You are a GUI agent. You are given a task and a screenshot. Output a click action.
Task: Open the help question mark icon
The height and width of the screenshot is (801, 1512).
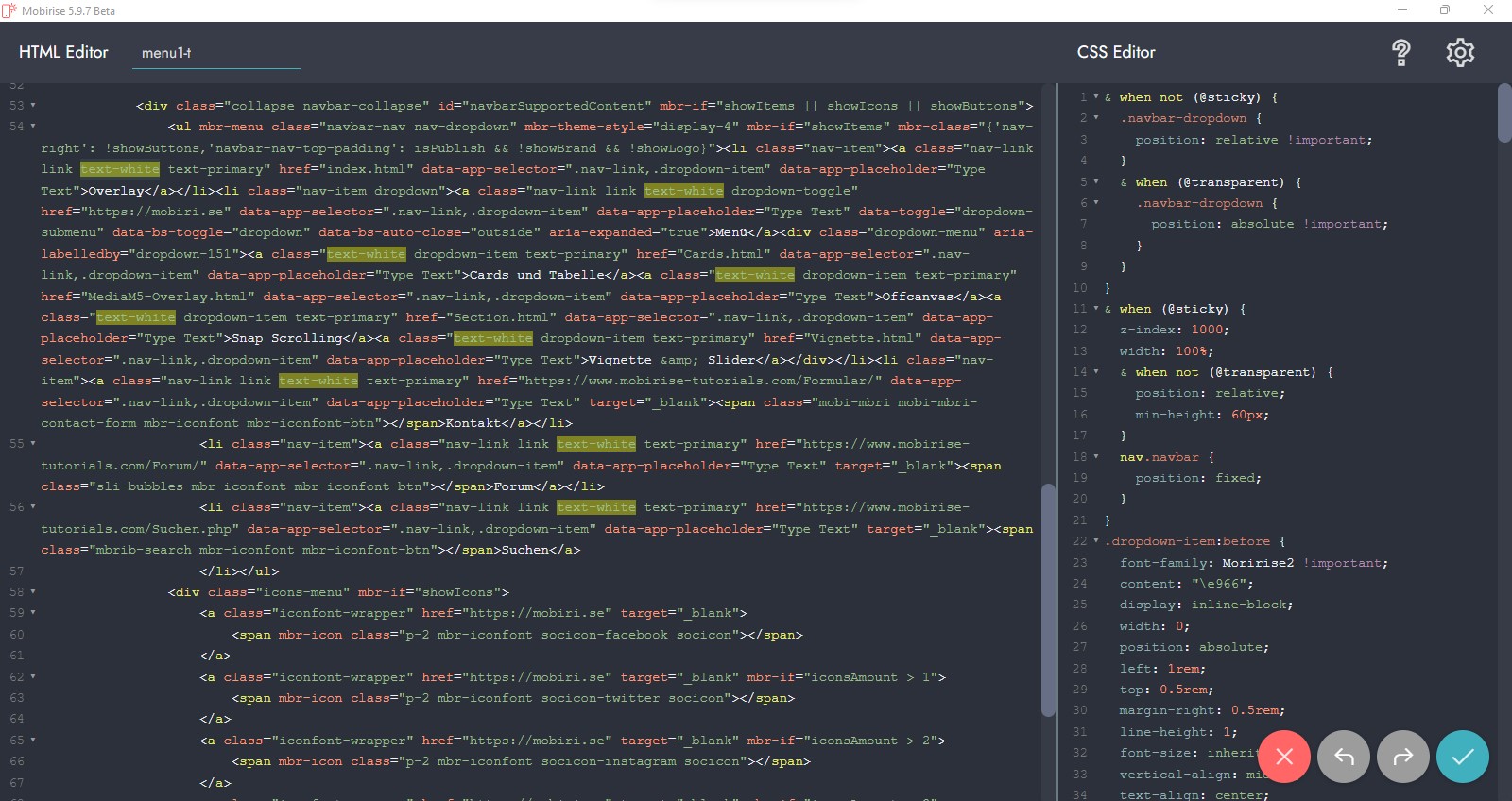[1400, 53]
